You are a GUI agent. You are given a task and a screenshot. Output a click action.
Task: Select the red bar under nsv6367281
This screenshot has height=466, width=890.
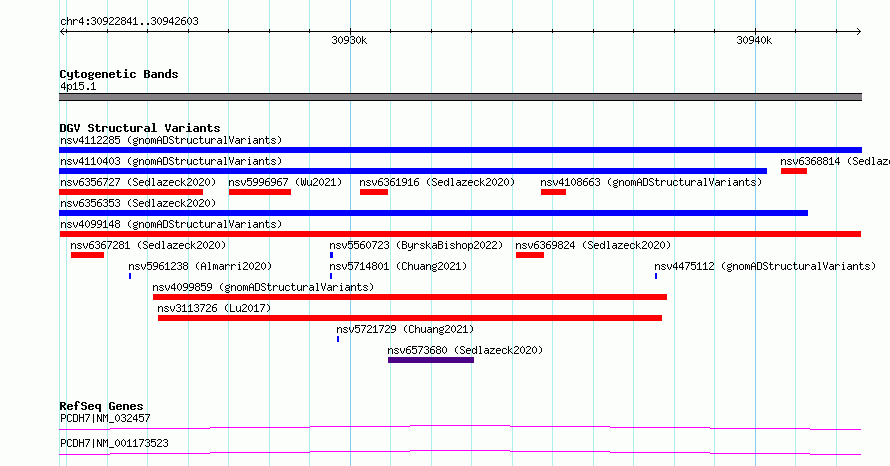coord(87,255)
